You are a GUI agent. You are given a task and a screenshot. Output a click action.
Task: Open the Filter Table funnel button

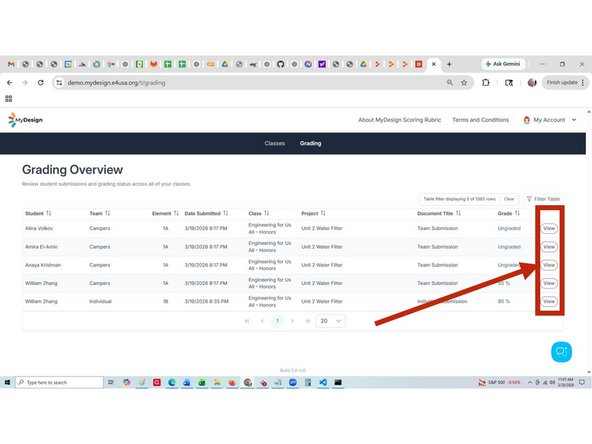tap(543, 199)
